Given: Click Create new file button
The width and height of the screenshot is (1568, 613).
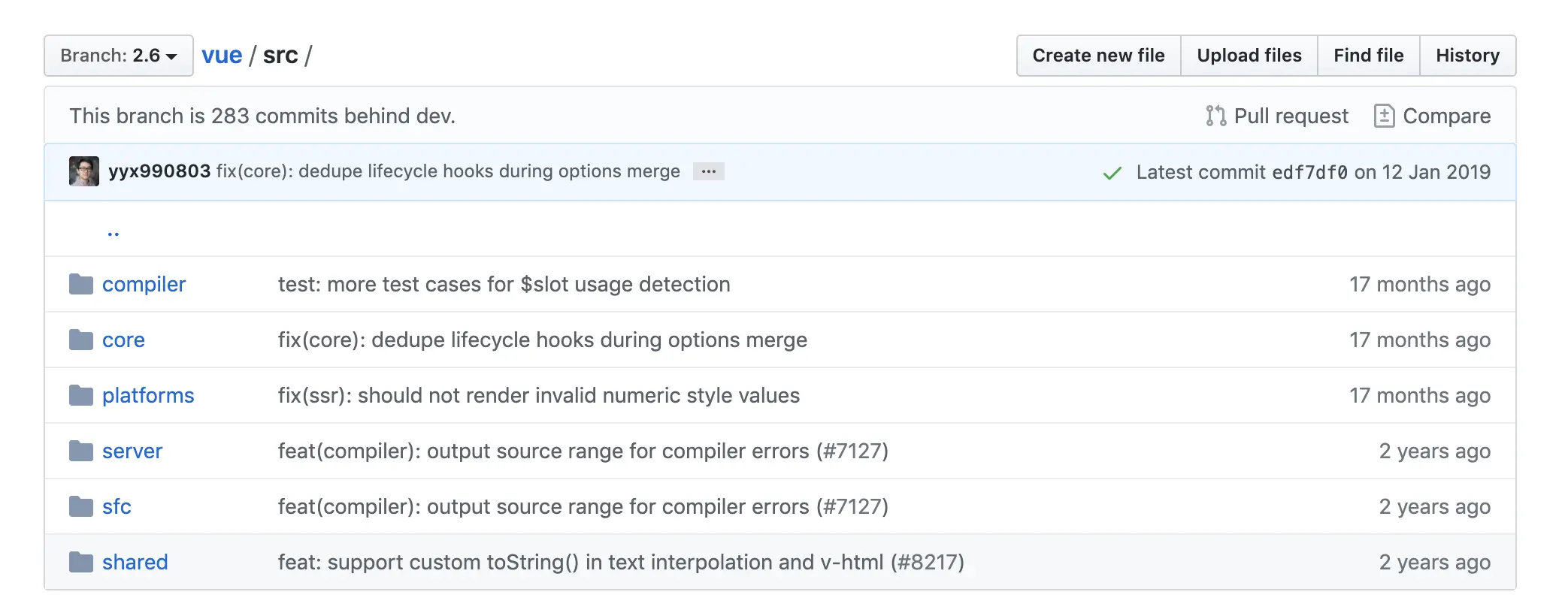Looking at the screenshot, I should (x=1098, y=56).
